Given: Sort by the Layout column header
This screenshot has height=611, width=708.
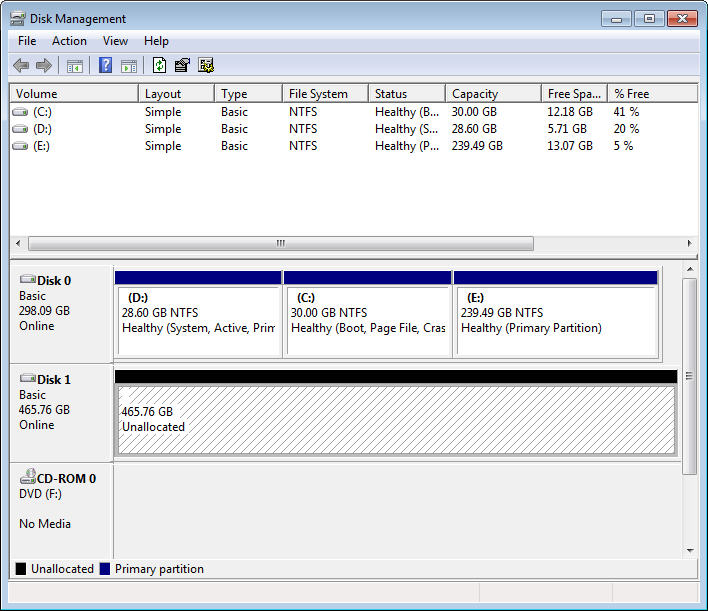Looking at the screenshot, I should tap(176, 93).
